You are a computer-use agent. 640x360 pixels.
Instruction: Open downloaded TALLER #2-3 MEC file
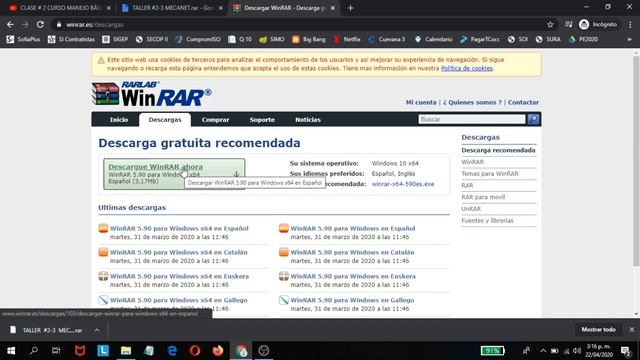point(46,330)
